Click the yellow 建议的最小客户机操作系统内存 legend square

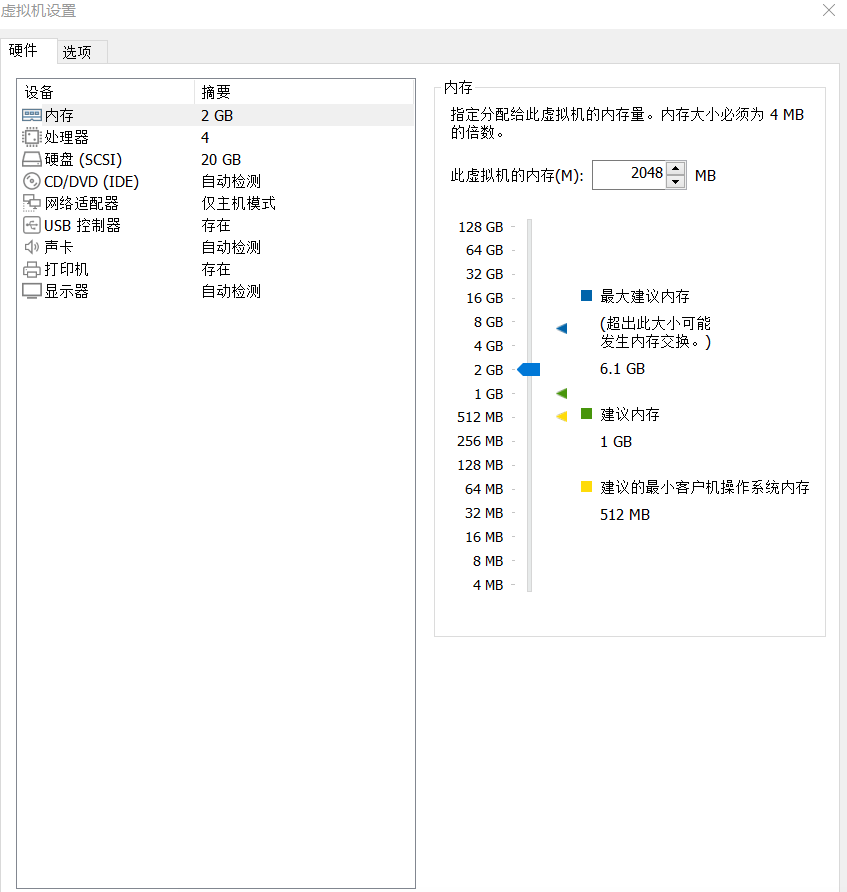[x=586, y=486]
